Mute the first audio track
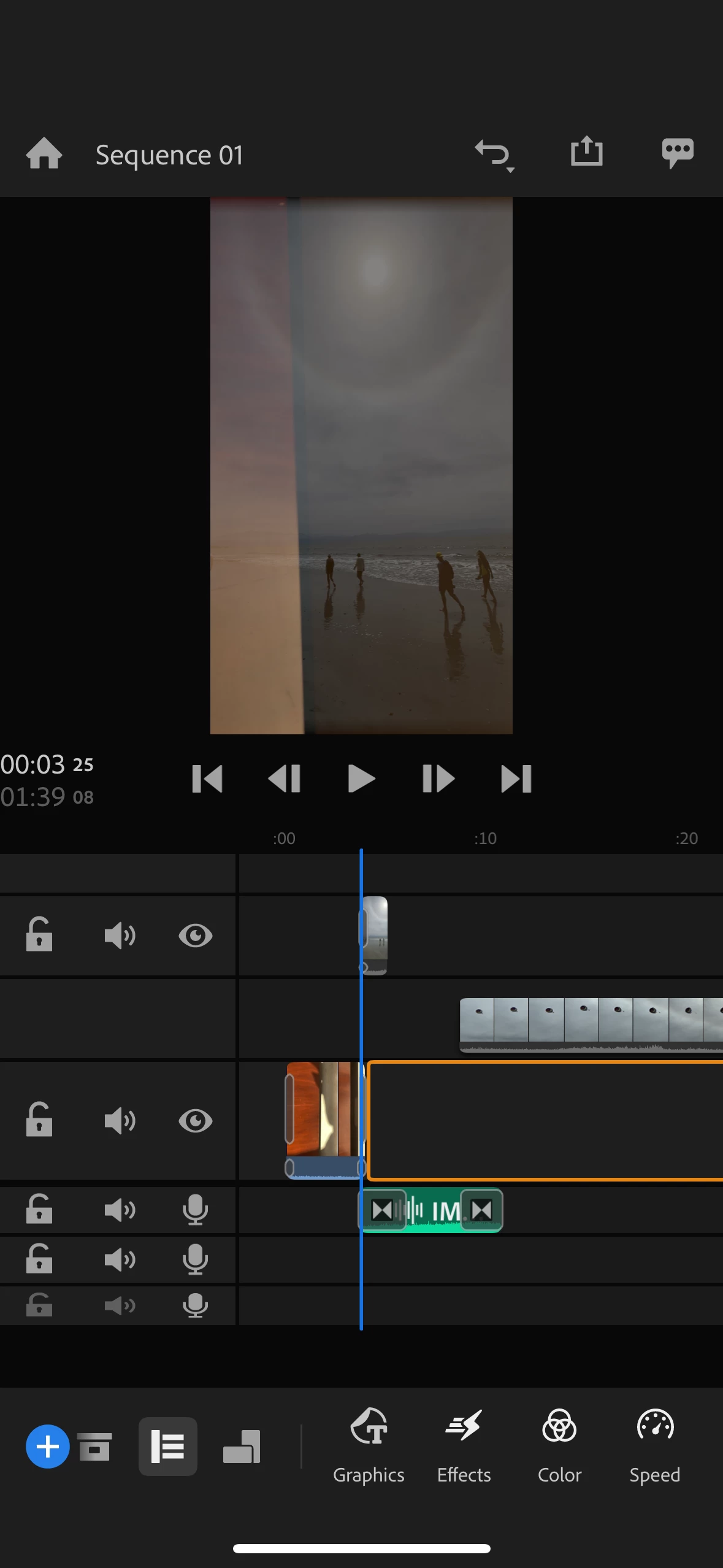The height and width of the screenshot is (1568, 723). pyautogui.click(x=120, y=1210)
